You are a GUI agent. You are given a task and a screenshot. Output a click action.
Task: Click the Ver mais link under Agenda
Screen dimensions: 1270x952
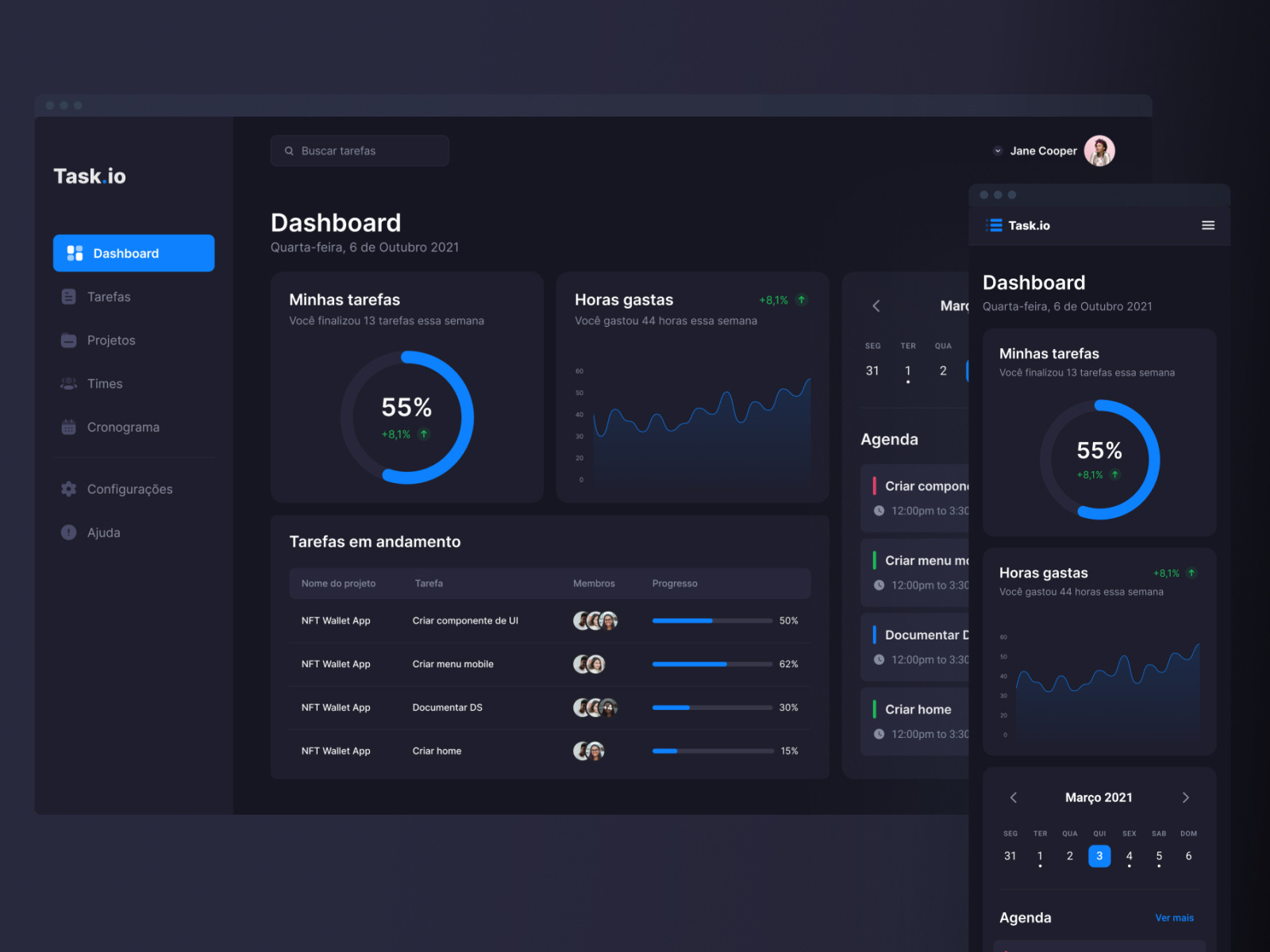(1175, 918)
